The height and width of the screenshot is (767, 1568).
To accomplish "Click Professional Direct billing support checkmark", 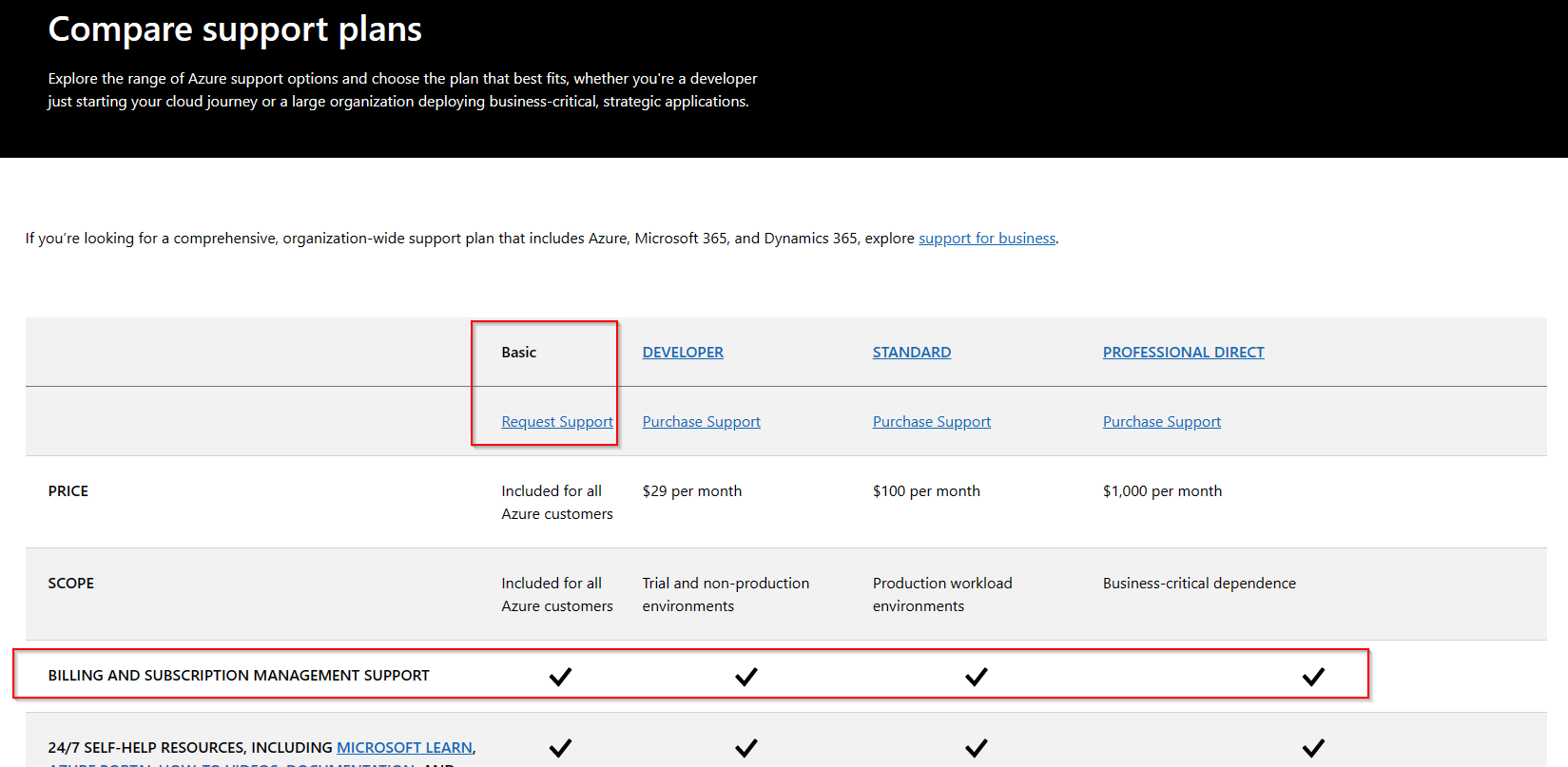I will (x=1313, y=677).
